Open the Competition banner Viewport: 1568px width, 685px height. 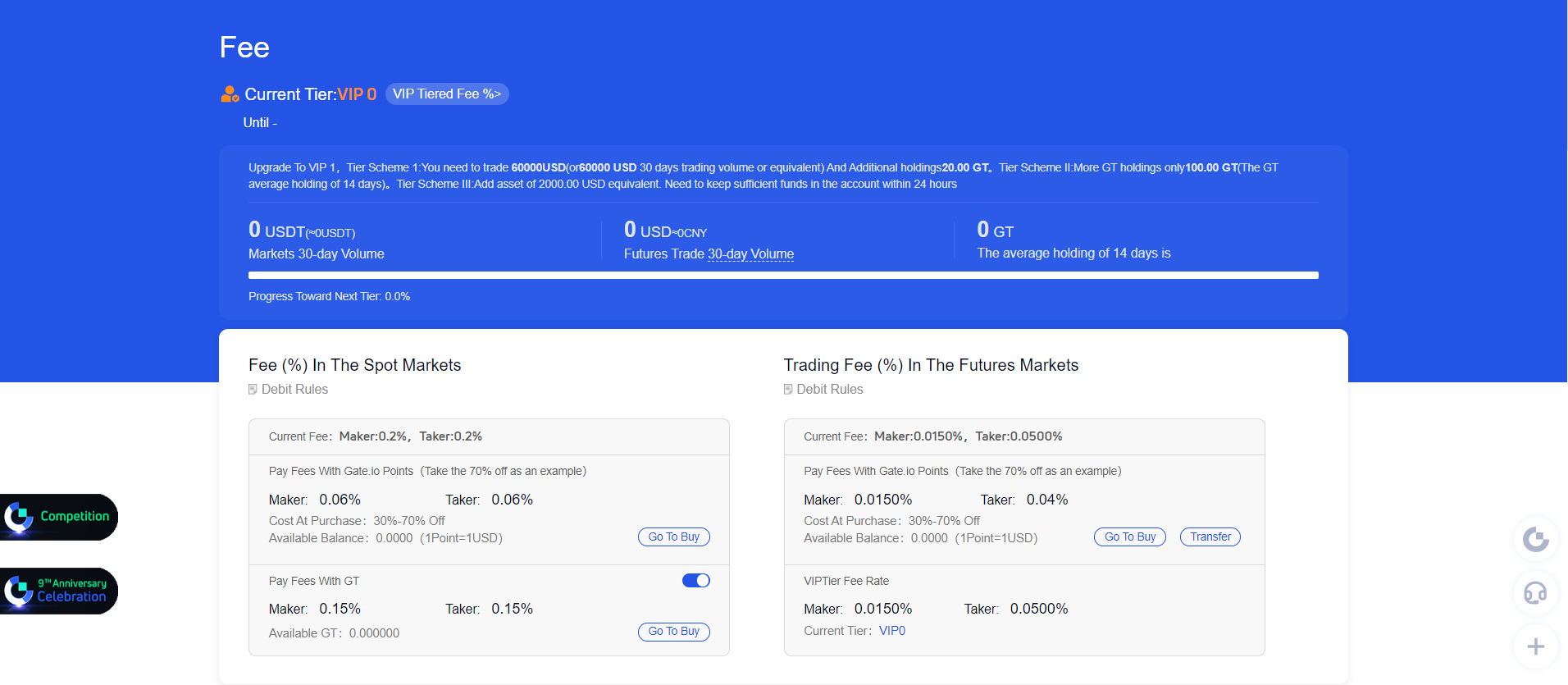coord(59,517)
